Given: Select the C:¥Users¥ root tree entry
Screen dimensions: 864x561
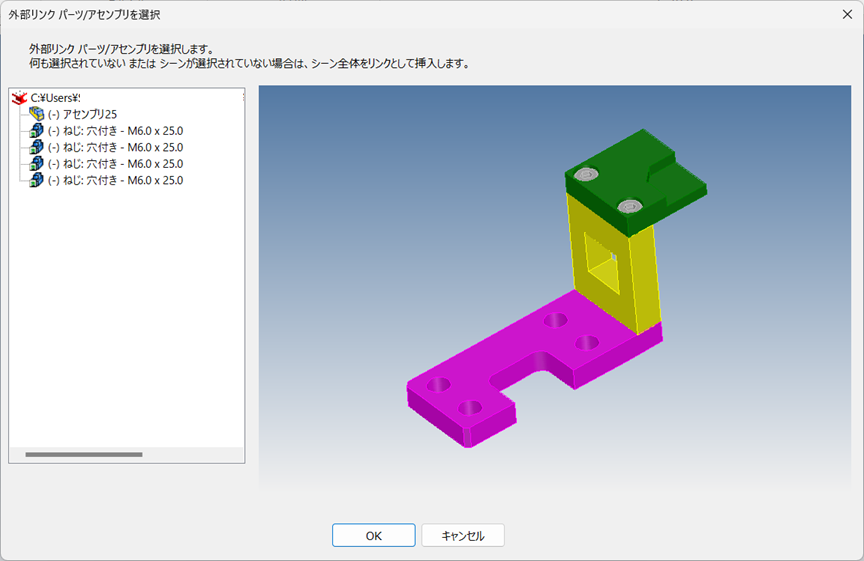Looking at the screenshot, I should coord(56,98).
